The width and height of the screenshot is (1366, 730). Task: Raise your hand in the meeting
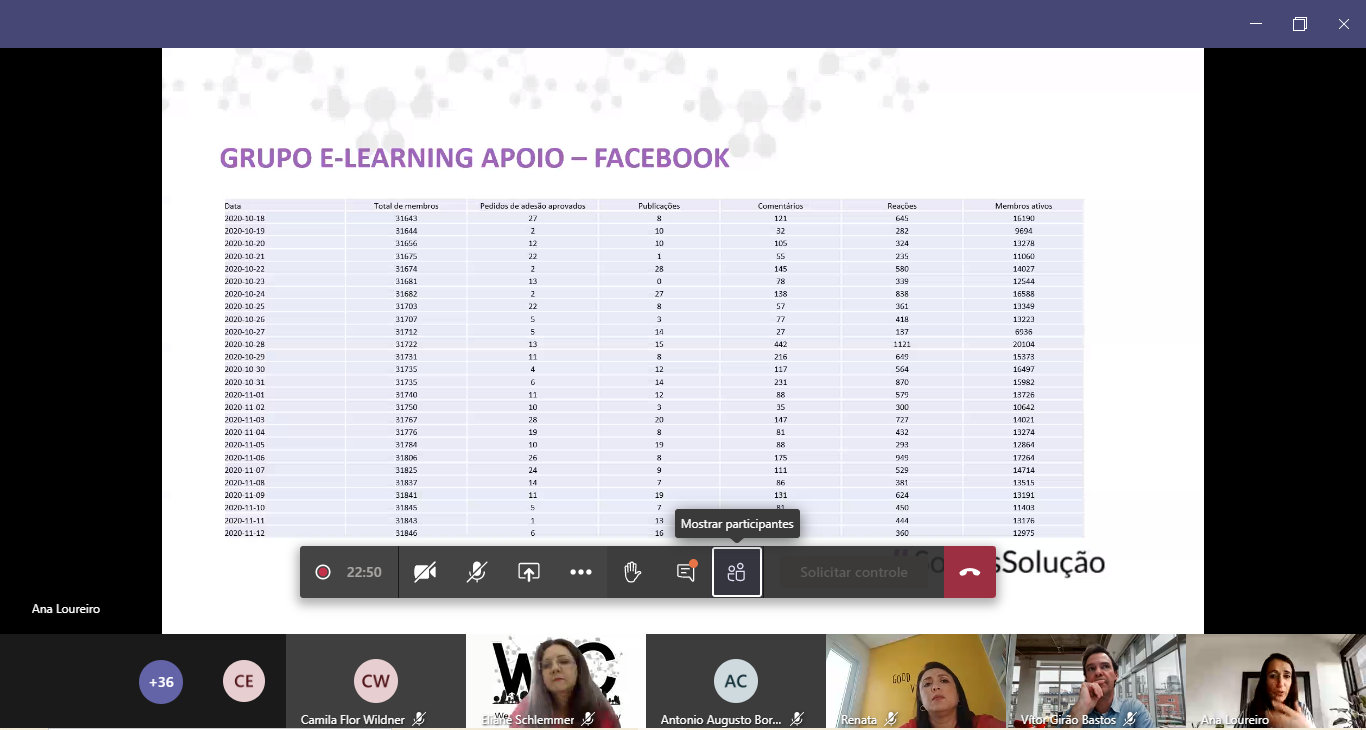point(632,572)
